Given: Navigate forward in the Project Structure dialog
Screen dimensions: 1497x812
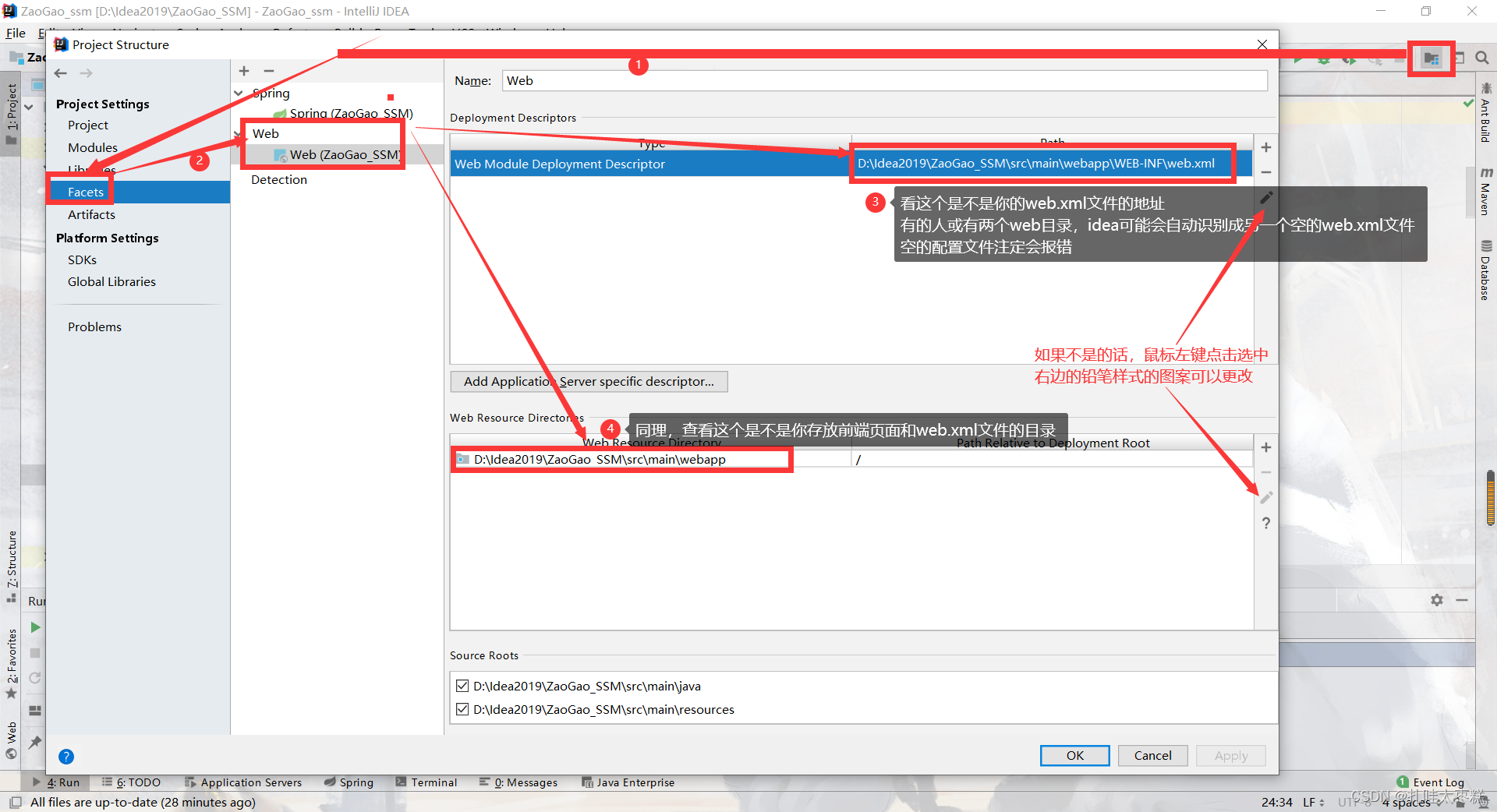Looking at the screenshot, I should (x=87, y=73).
